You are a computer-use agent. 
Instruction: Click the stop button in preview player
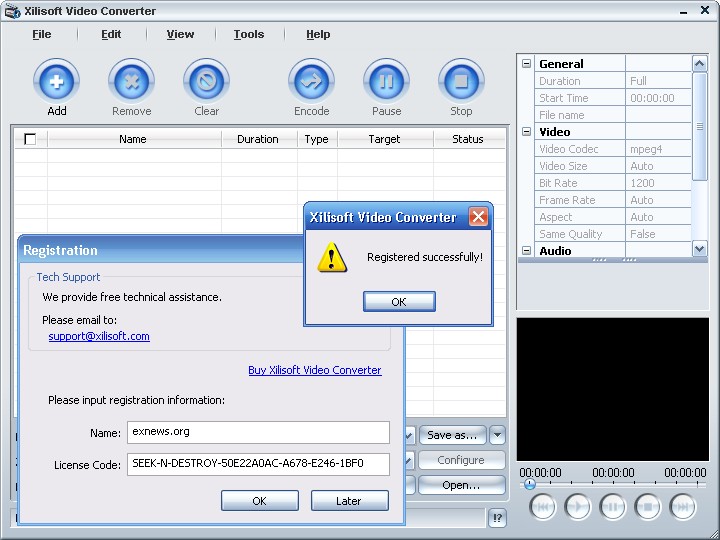point(647,506)
